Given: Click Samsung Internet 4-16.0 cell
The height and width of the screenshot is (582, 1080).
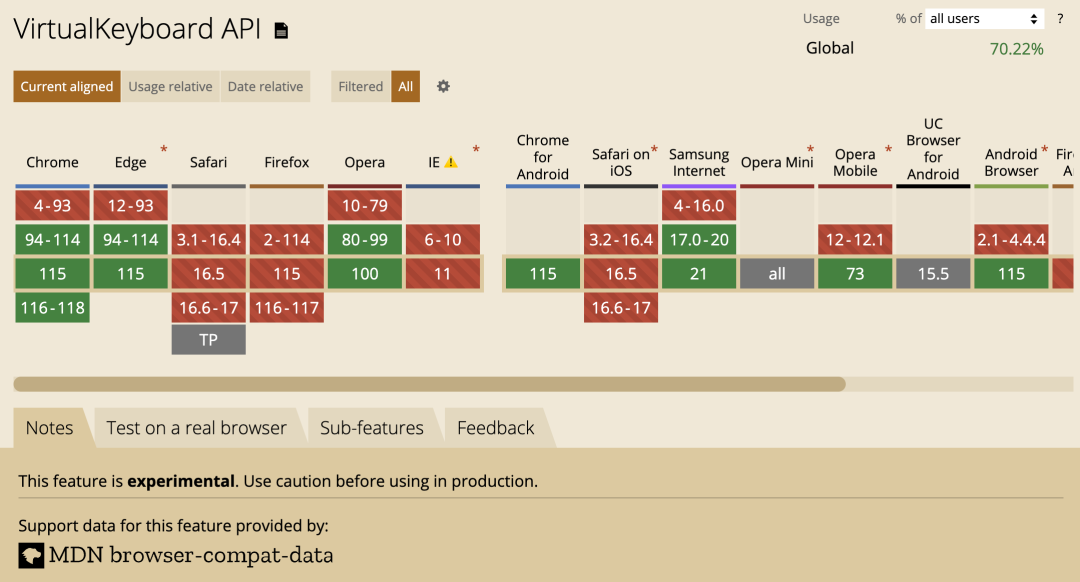Looking at the screenshot, I should [x=698, y=205].
